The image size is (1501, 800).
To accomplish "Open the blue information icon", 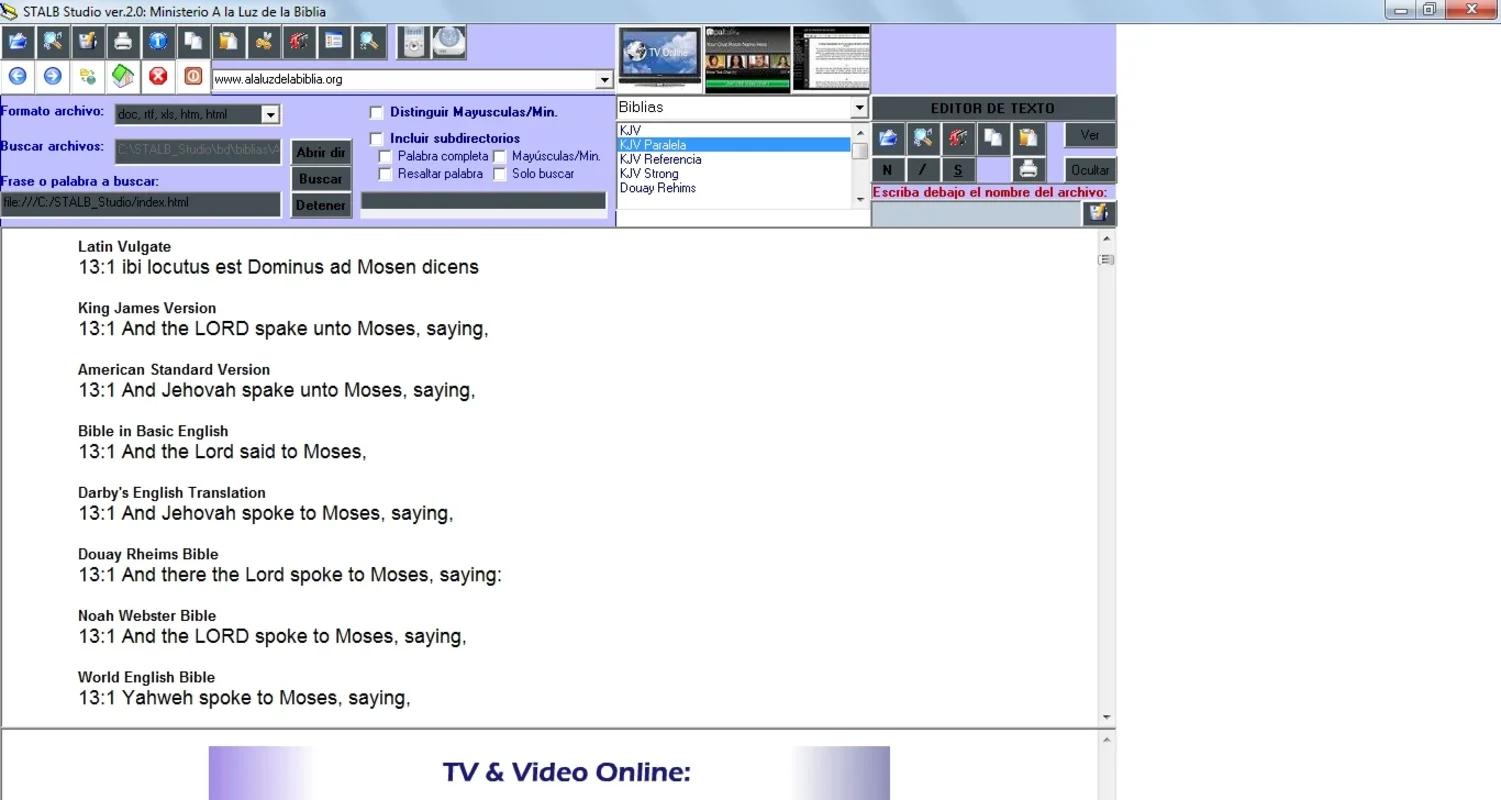I will pyautogui.click(x=157, y=42).
